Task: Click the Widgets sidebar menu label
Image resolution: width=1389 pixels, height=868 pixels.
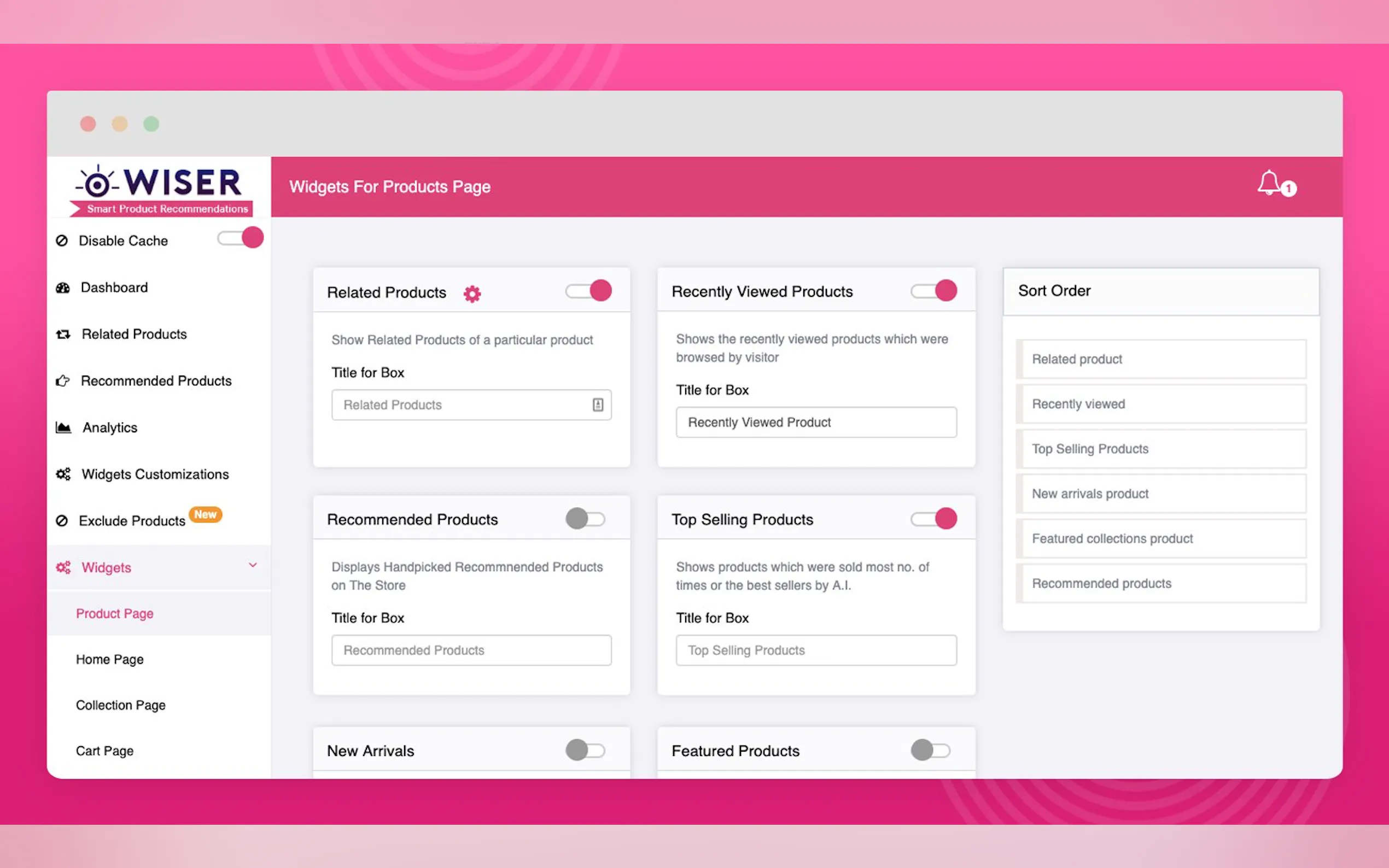Action: 106,567
